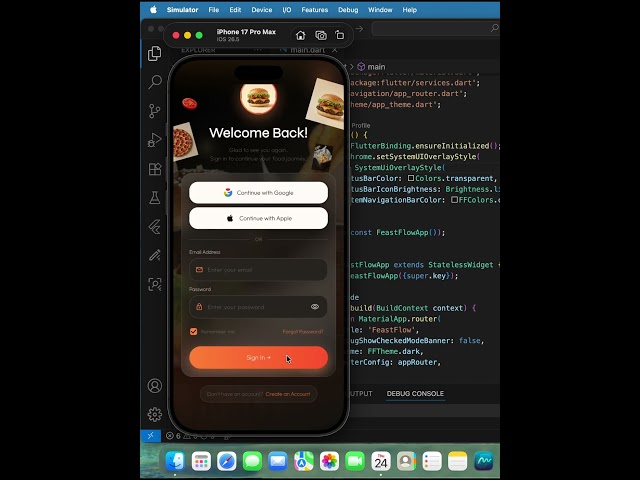Click the Colors.transparent color swatch
This screenshot has width=640, height=480.
(x=411, y=178)
